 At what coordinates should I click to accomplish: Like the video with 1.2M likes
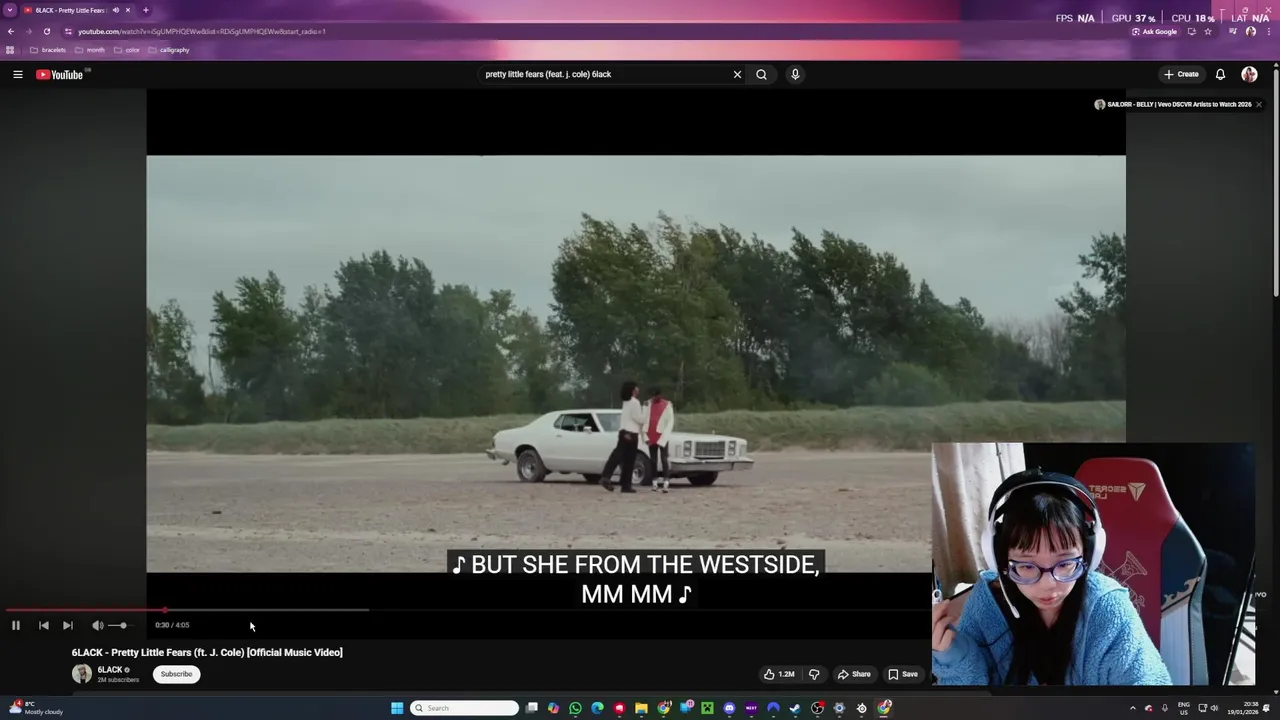779,674
